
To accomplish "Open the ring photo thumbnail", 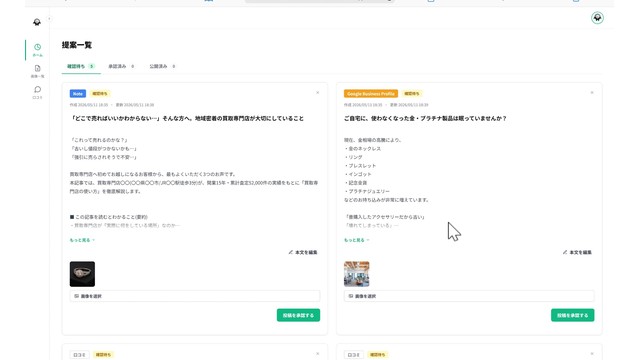I will pos(82,274).
